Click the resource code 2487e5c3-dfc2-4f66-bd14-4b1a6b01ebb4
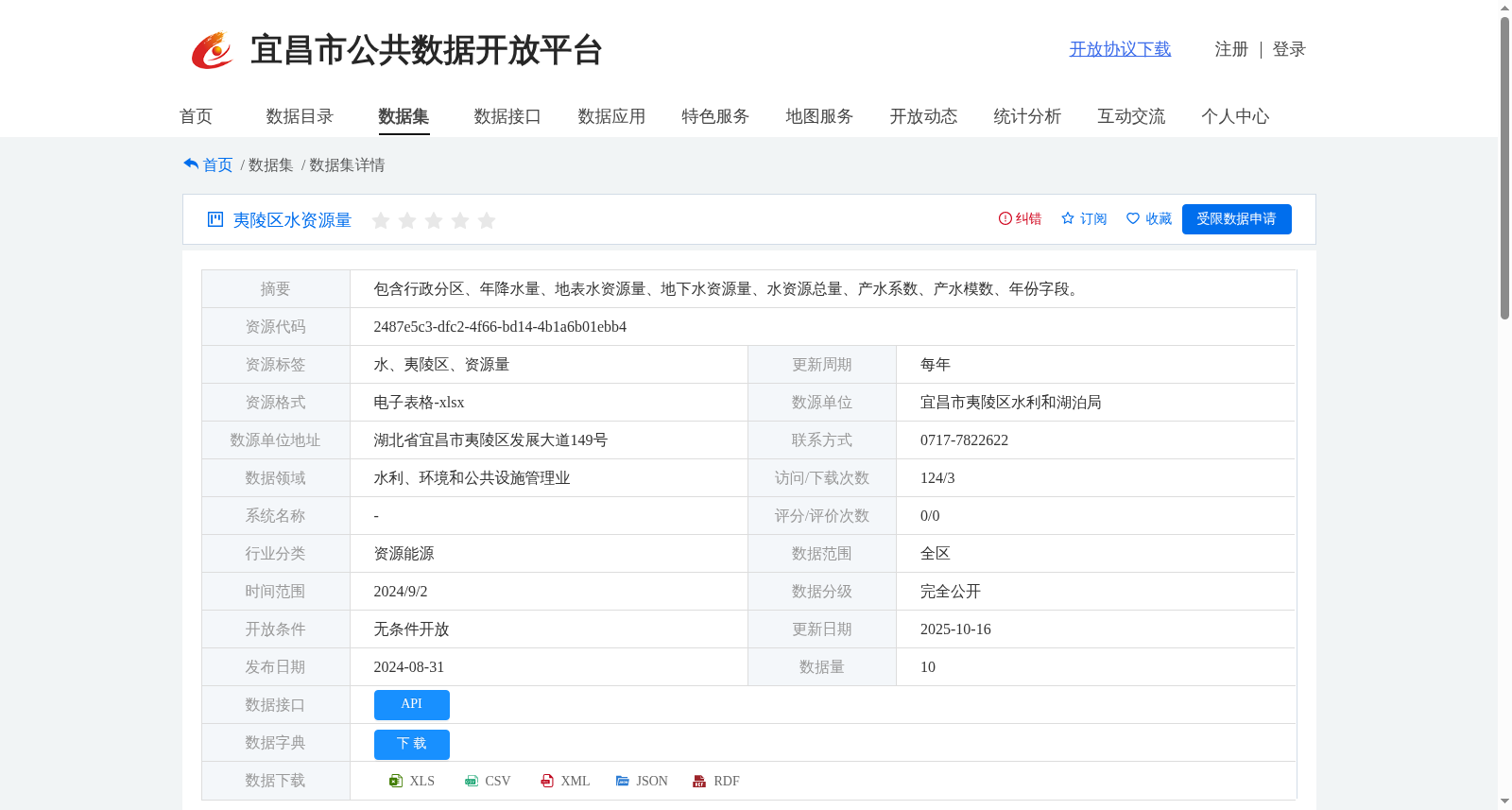The height and width of the screenshot is (810, 1512). coord(500,327)
